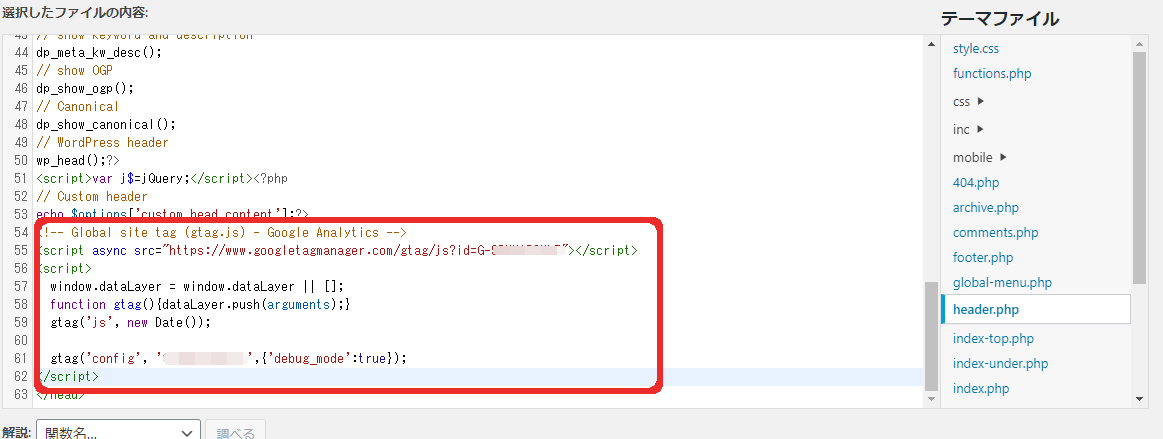
Task: Click the '// Canonical' comment line
Action: [x=78, y=106]
